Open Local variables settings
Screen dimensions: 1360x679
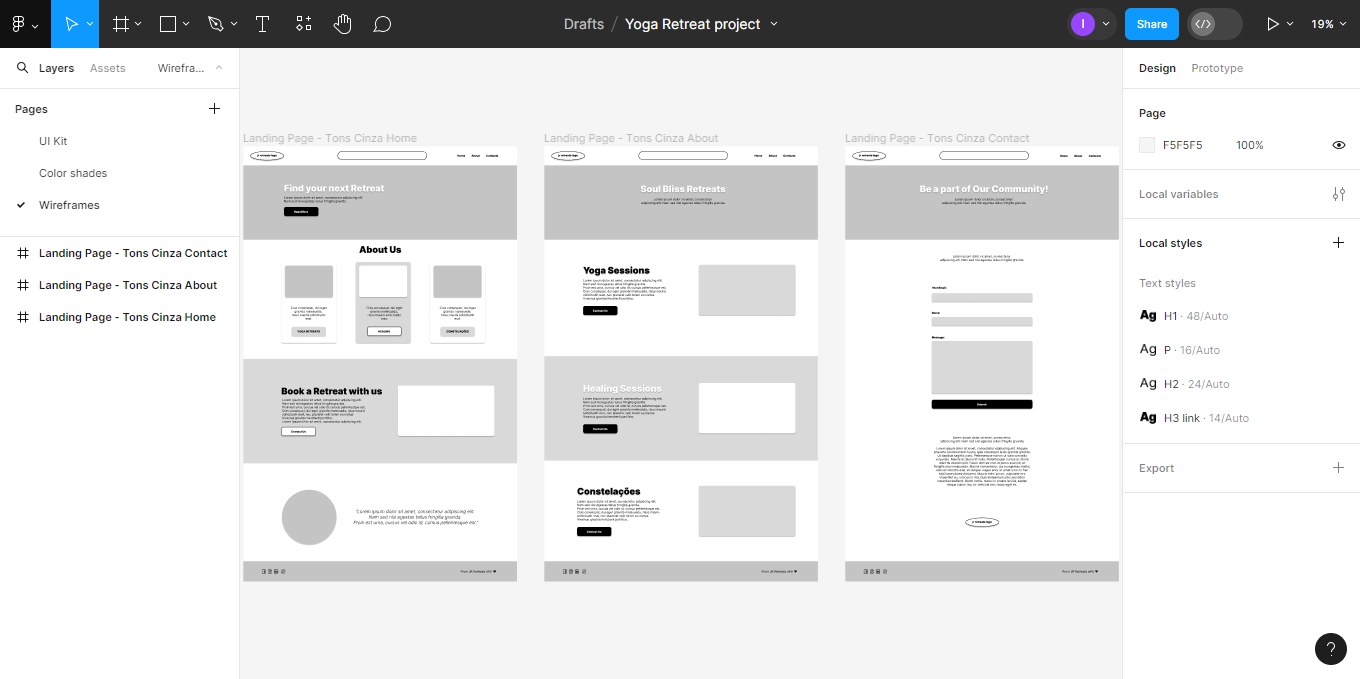coord(1339,194)
